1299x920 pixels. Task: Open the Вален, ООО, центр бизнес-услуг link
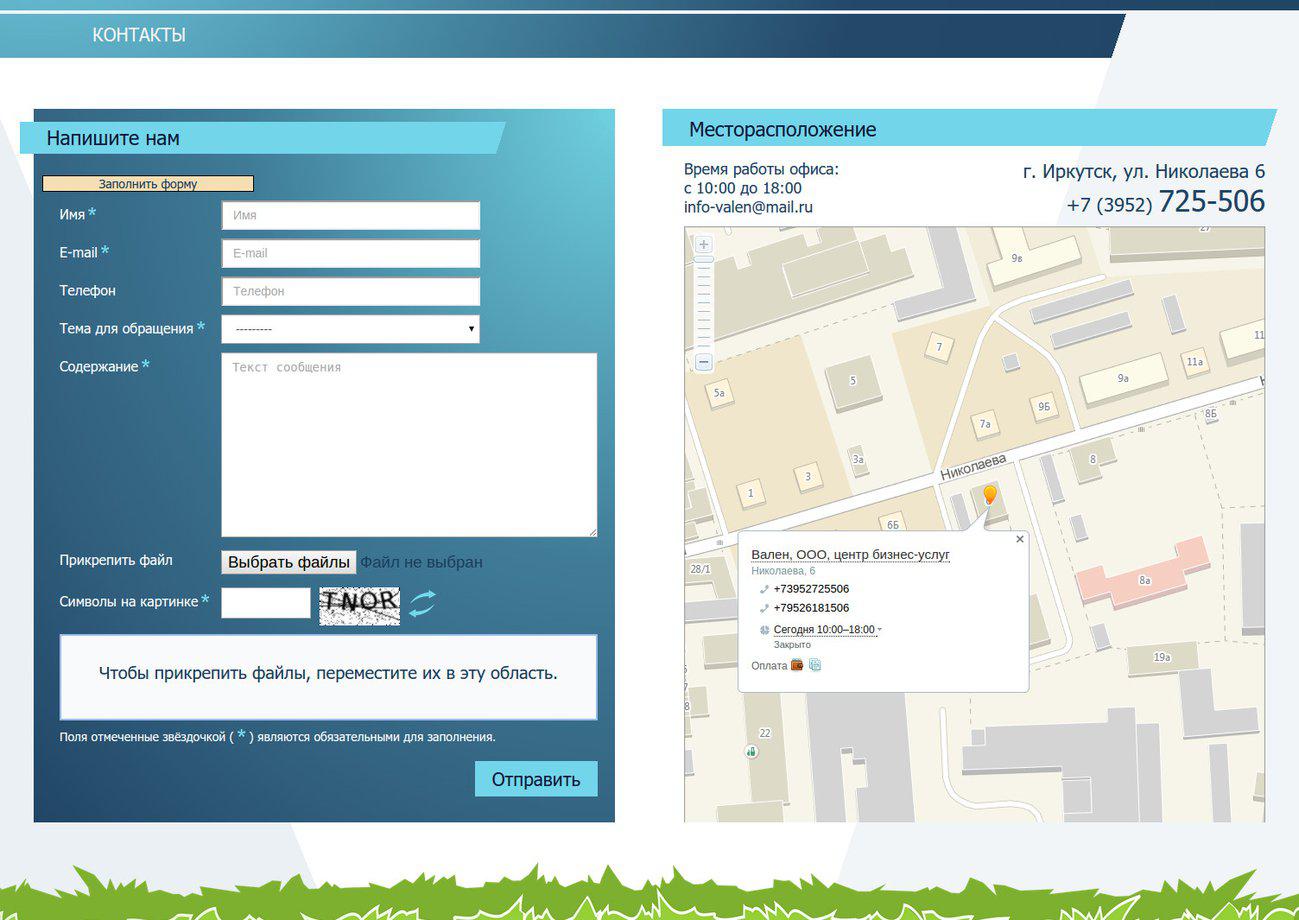(850, 555)
